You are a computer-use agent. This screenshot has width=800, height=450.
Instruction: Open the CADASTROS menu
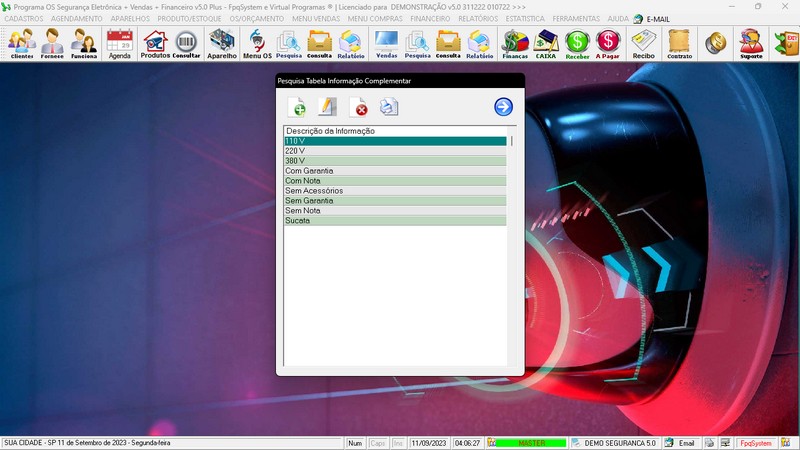tap(24, 18)
